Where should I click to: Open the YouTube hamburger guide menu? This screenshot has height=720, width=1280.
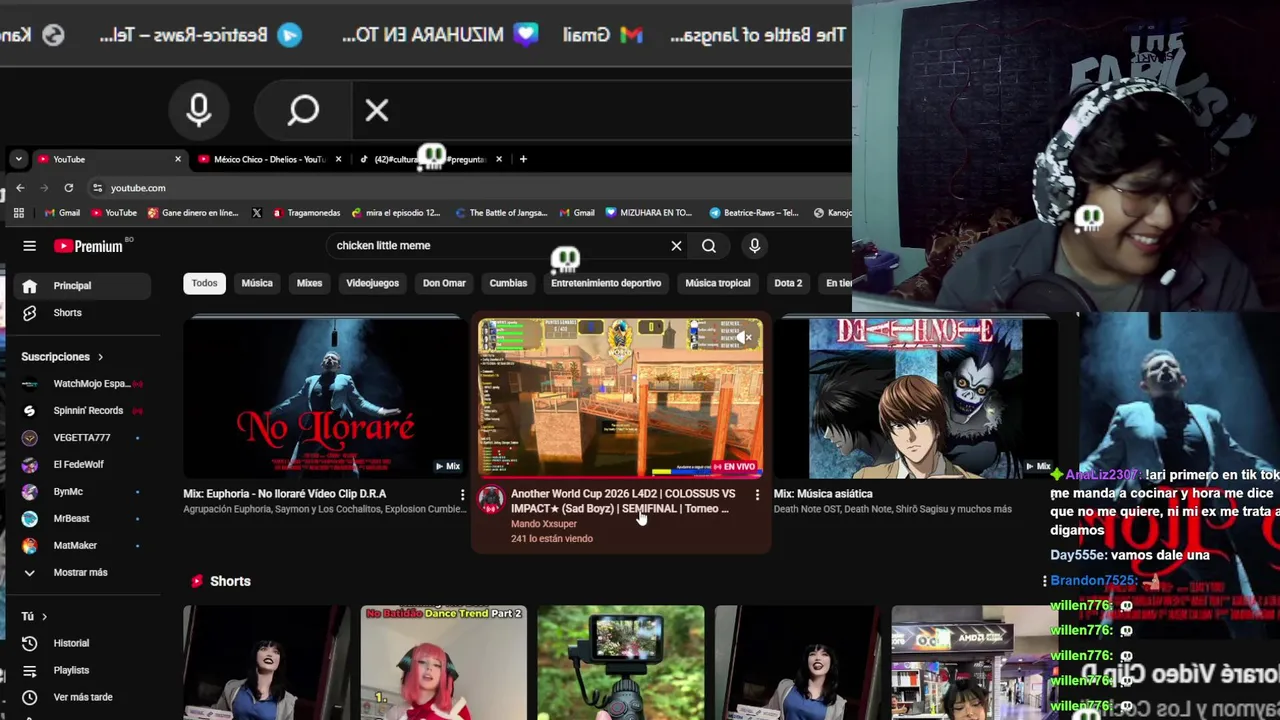pyautogui.click(x=29, y=246)
